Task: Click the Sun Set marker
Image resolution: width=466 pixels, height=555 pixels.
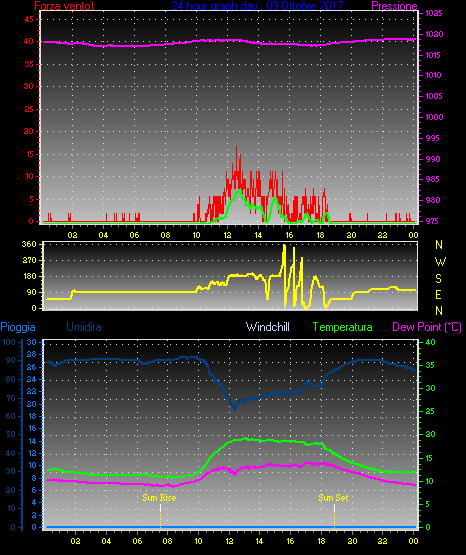Action: click(x=333, y=498)
